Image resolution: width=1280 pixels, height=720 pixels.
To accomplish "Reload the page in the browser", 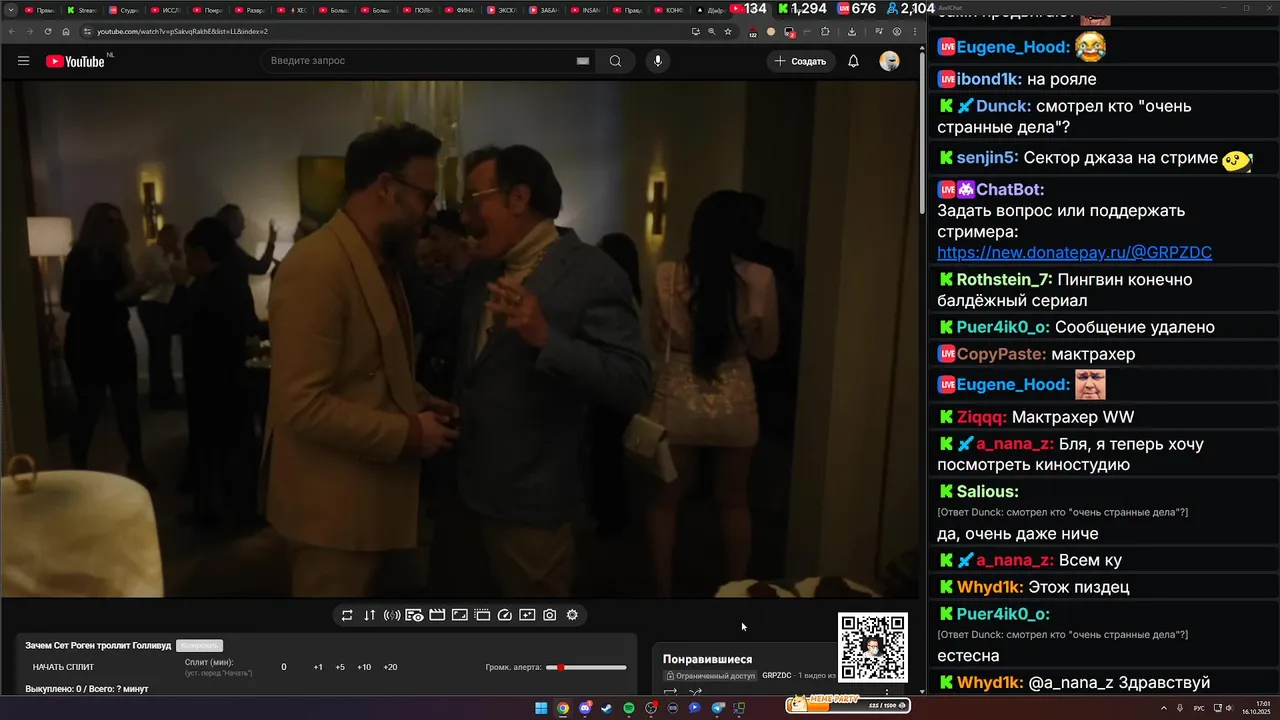I will tap(48, 31).
